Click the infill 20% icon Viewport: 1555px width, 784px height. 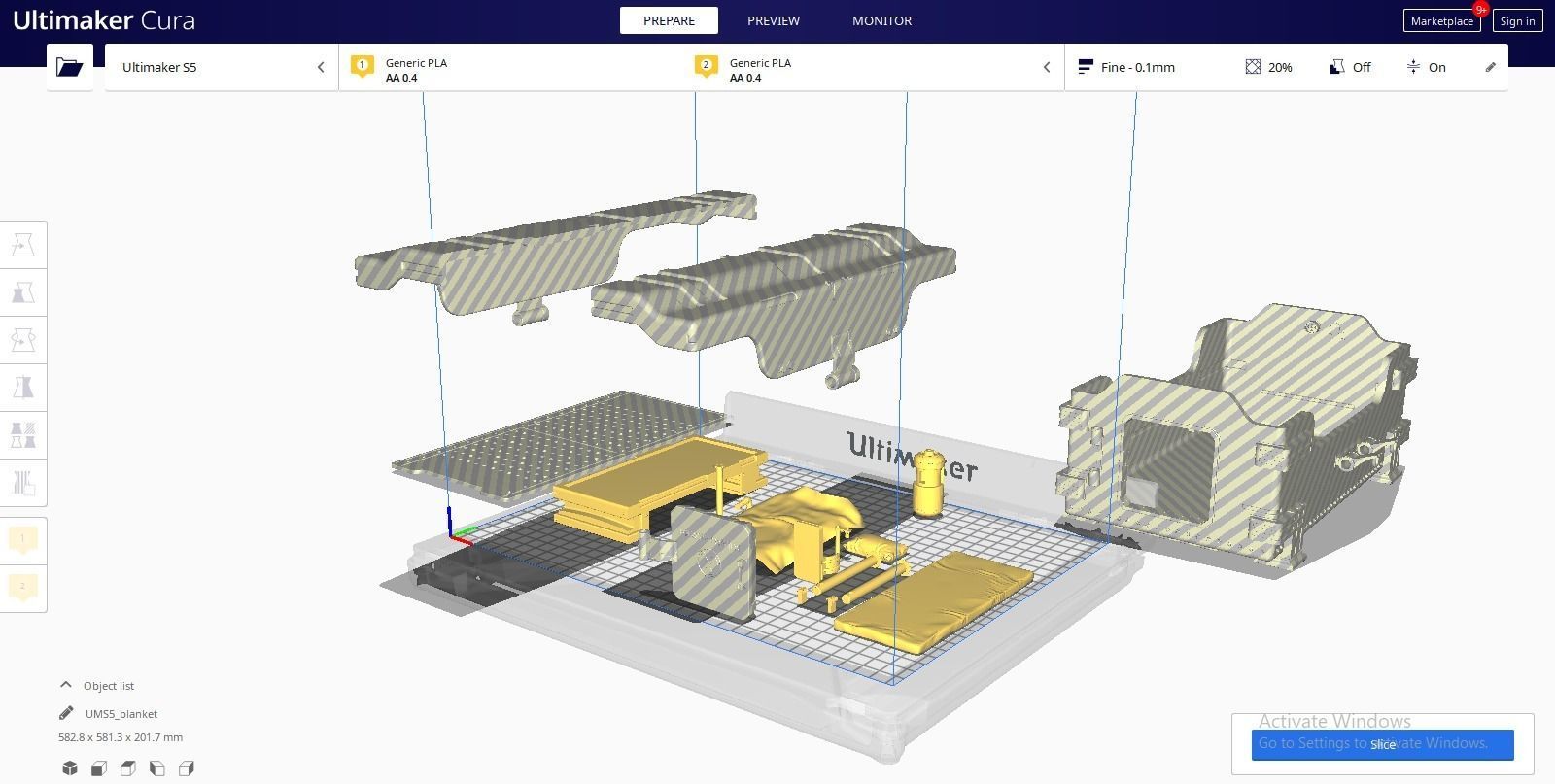(1253, 67)
